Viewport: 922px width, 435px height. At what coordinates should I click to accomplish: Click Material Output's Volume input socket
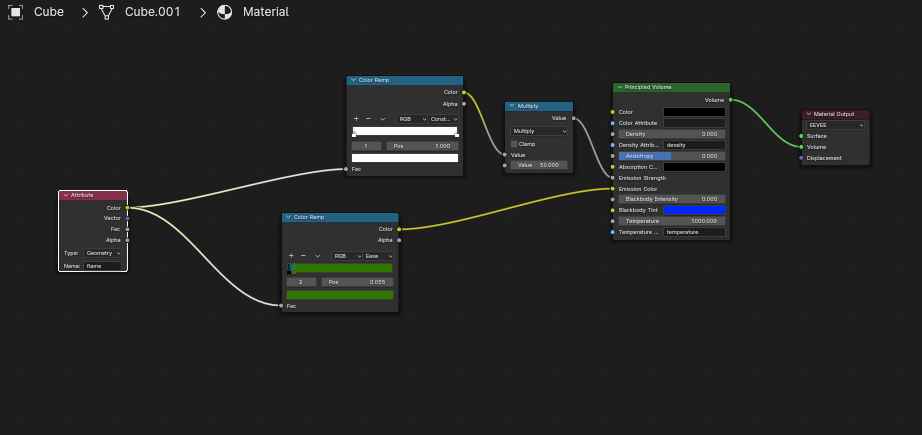pos(801,147)
